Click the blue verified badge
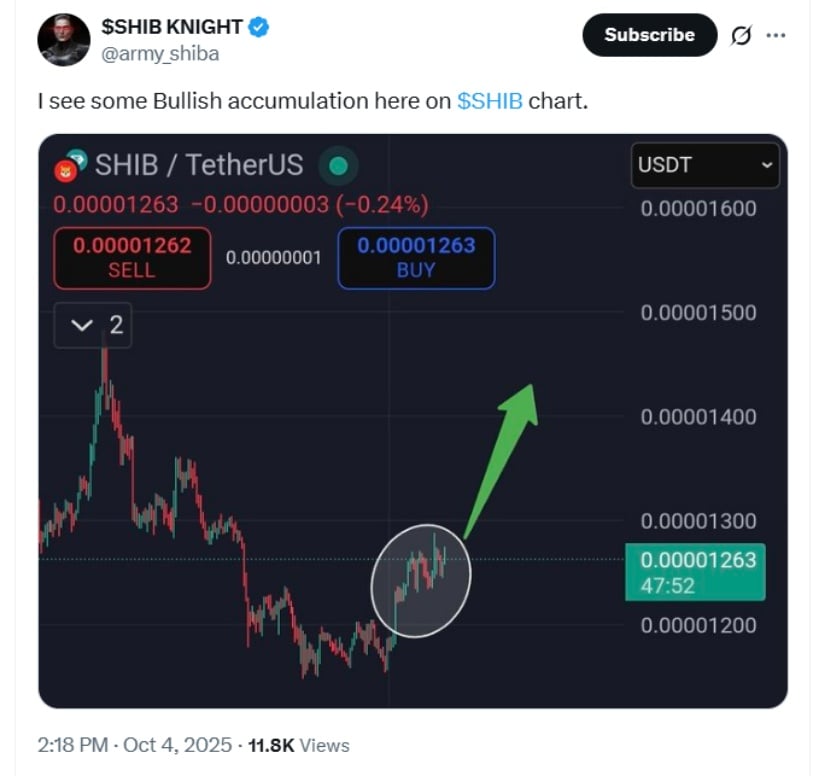825x776 pixels. tap(258, 28)
